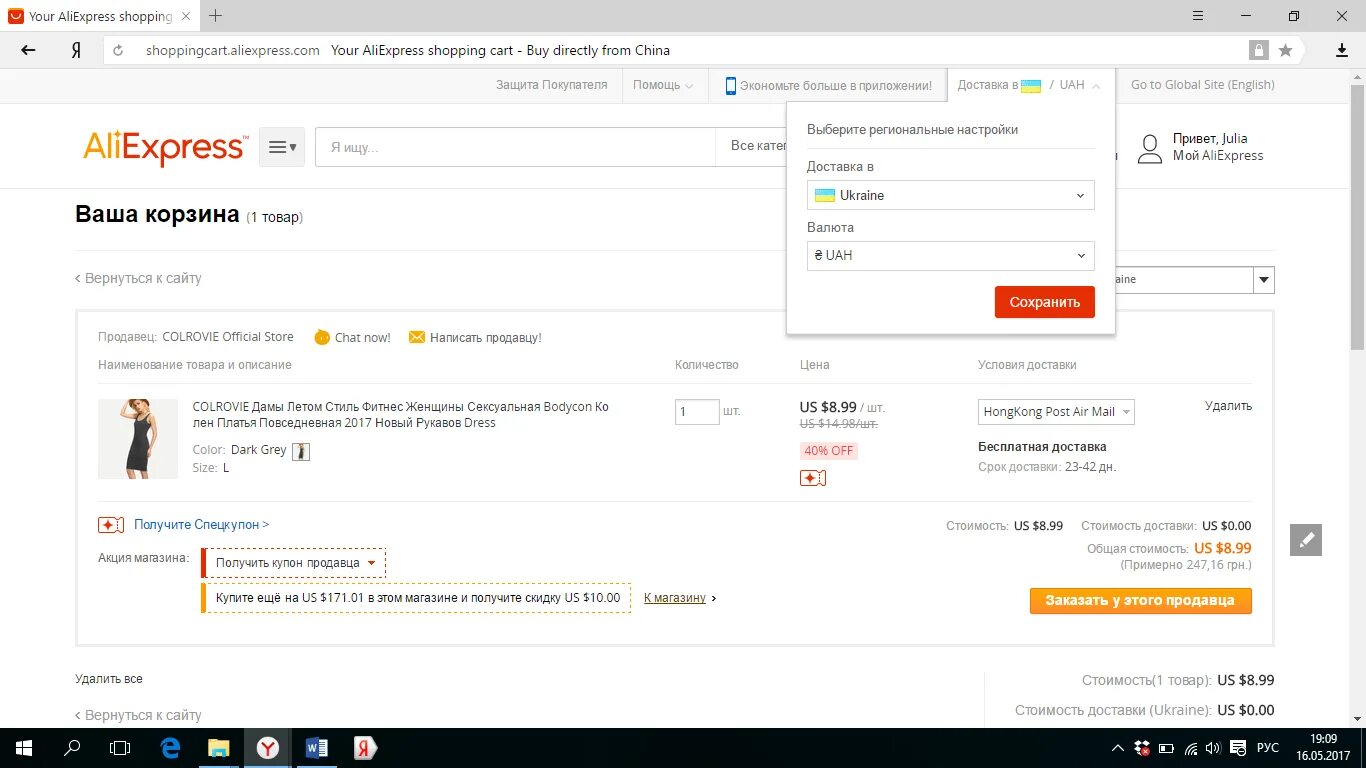Open the Windows Start button
This screenshot has width=1366, height=768.
24,747
